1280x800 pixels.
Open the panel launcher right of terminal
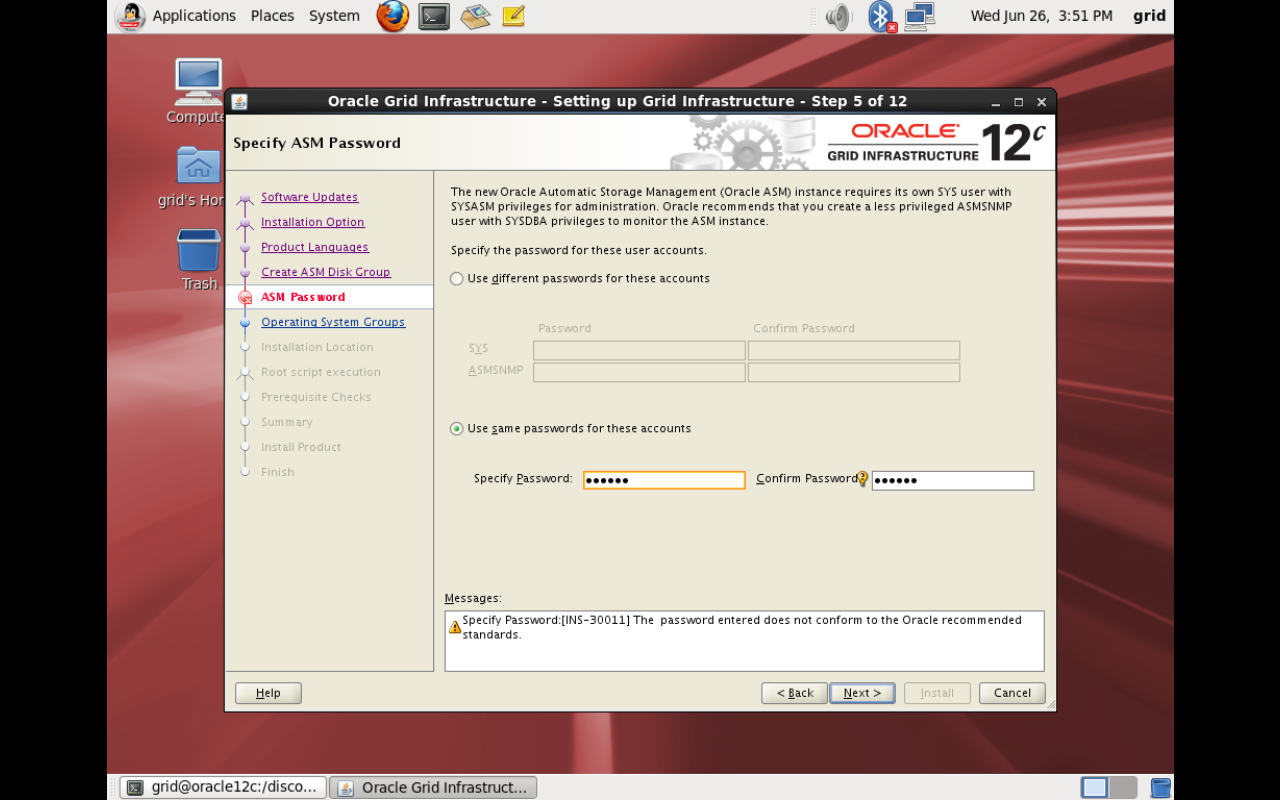click(475, 16)
